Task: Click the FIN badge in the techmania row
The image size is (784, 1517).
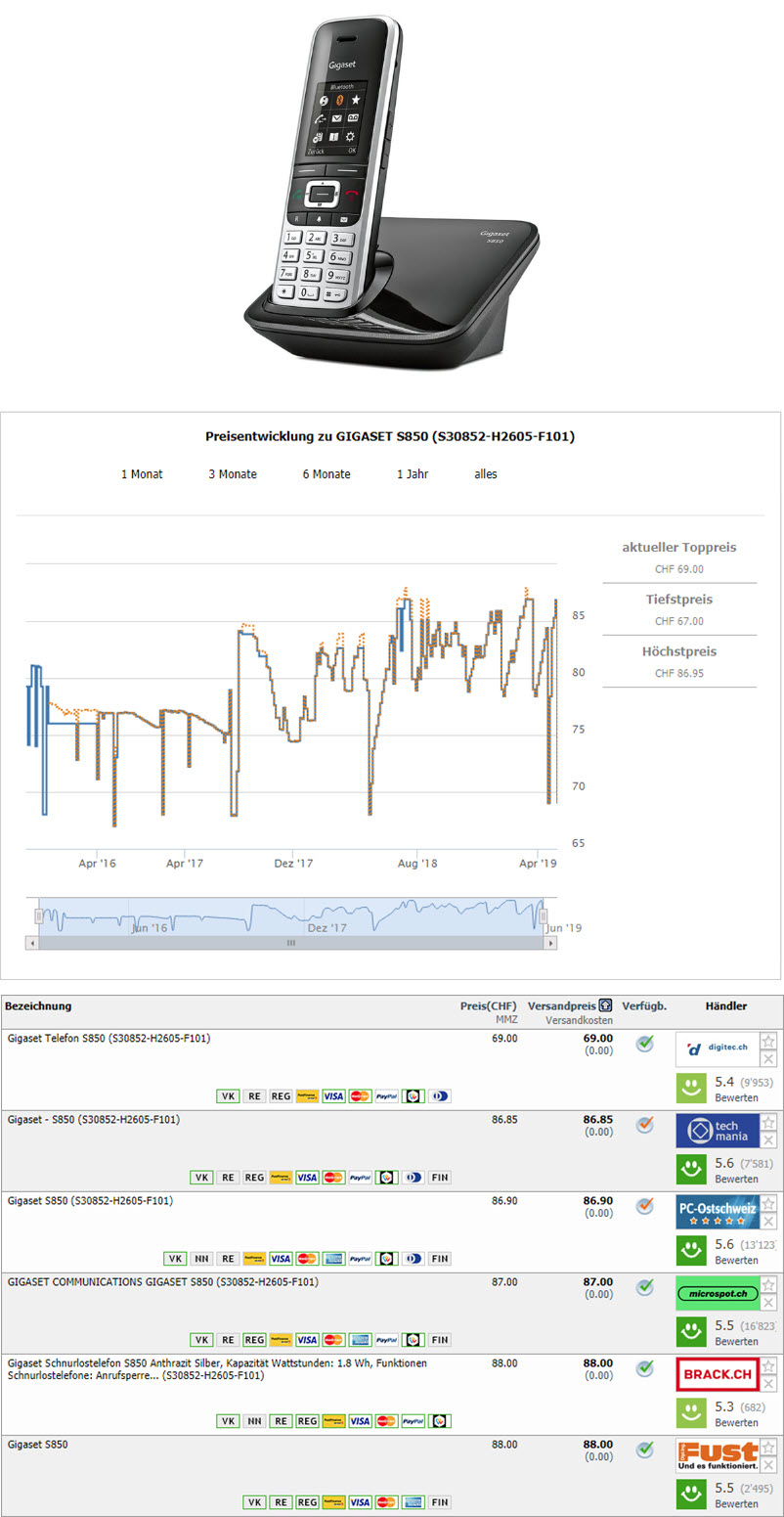Action: [440, 1178]
